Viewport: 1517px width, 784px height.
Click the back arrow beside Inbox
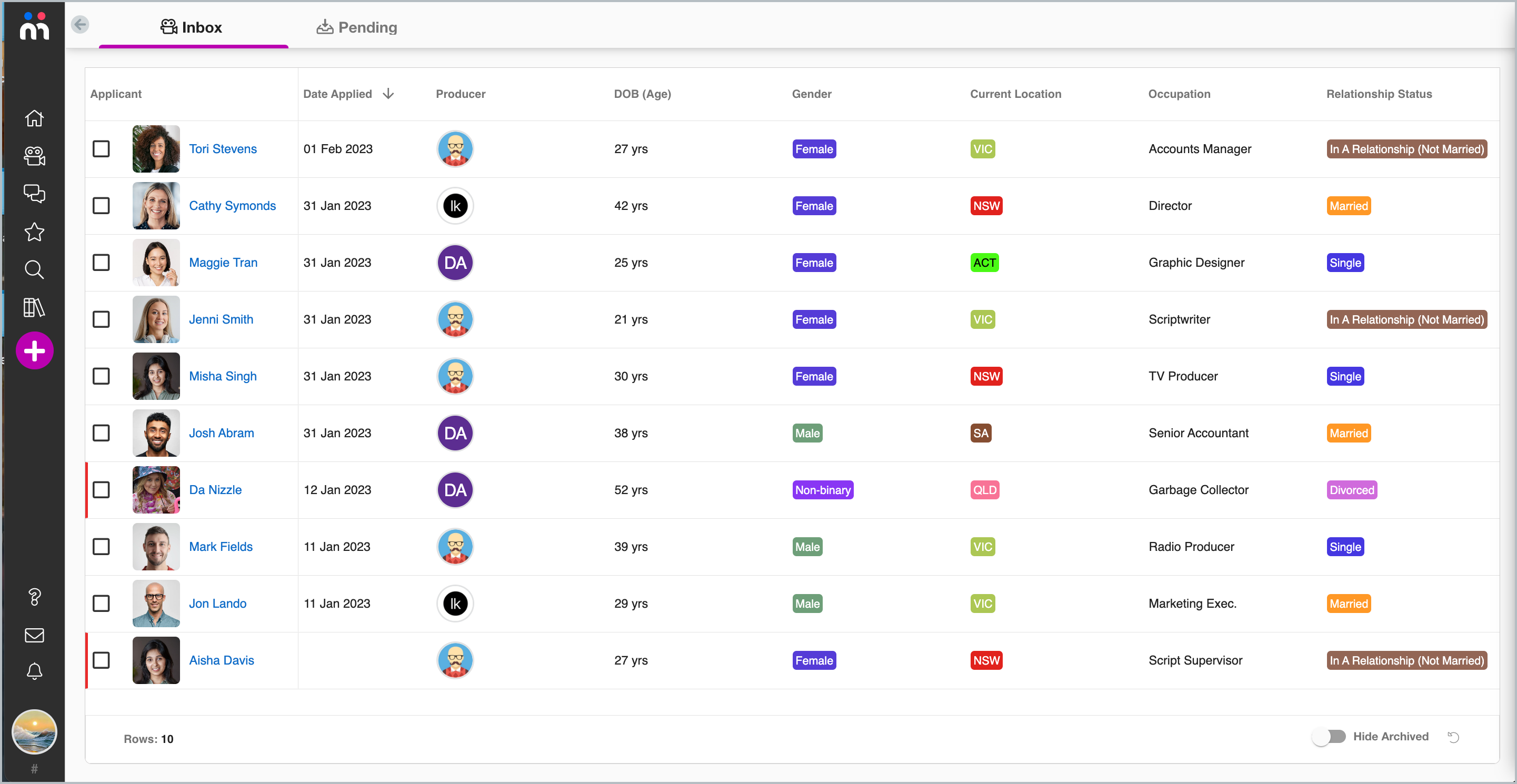pyautogui.click(x=80, y=25)
